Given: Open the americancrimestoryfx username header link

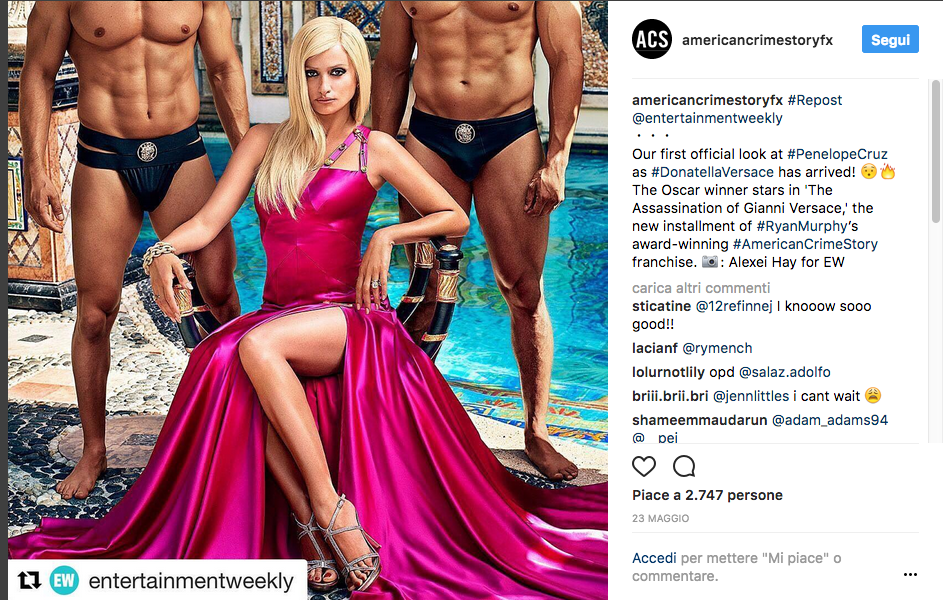Looking at the screenshot, I should tap(757, 40).
